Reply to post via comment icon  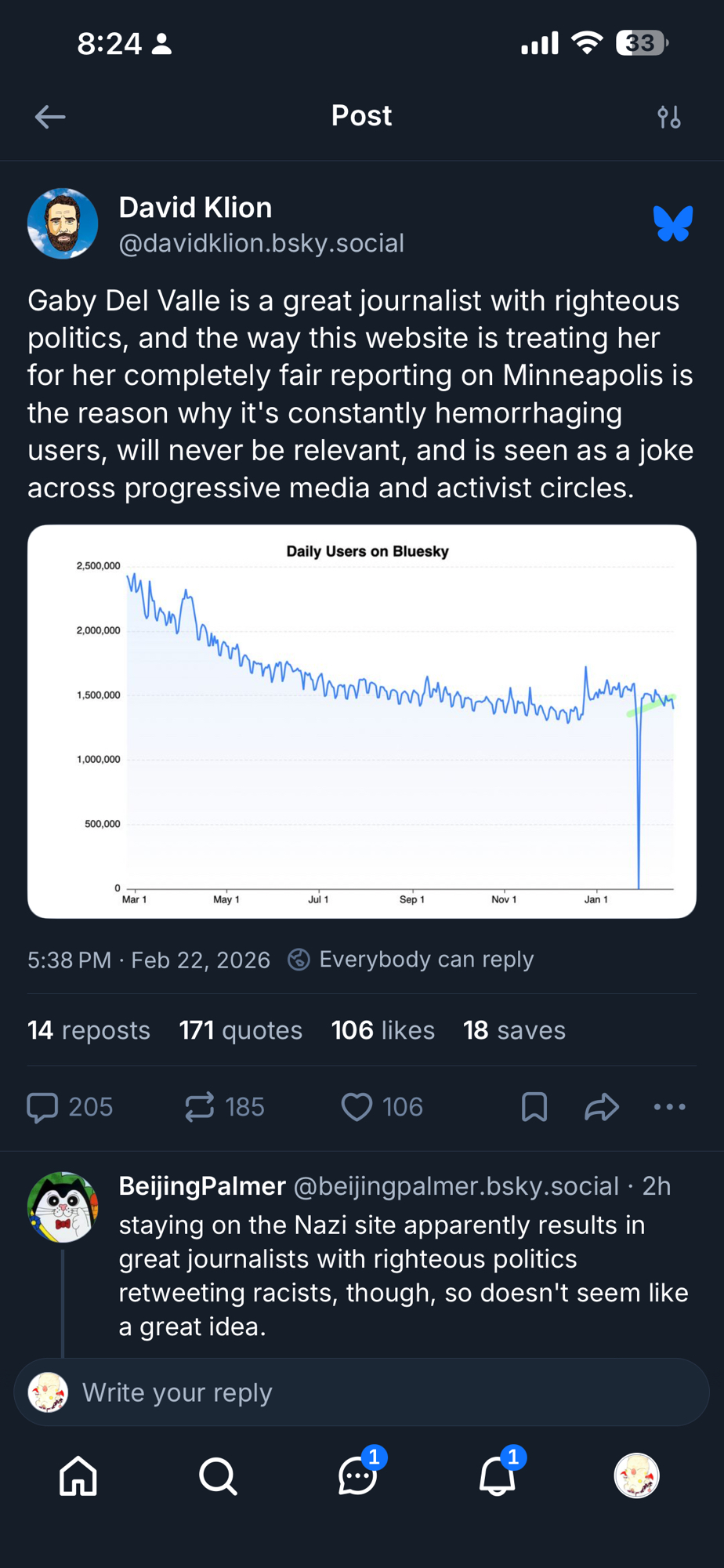coord(44,1107)
